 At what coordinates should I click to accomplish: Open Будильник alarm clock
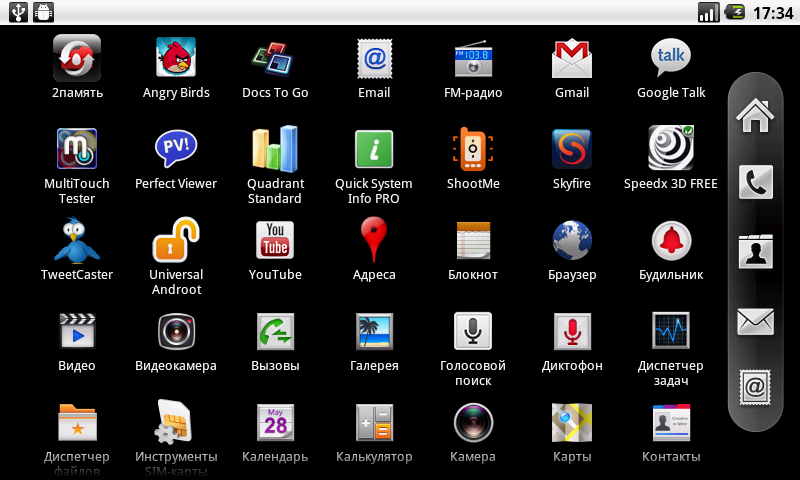(671, 240)
